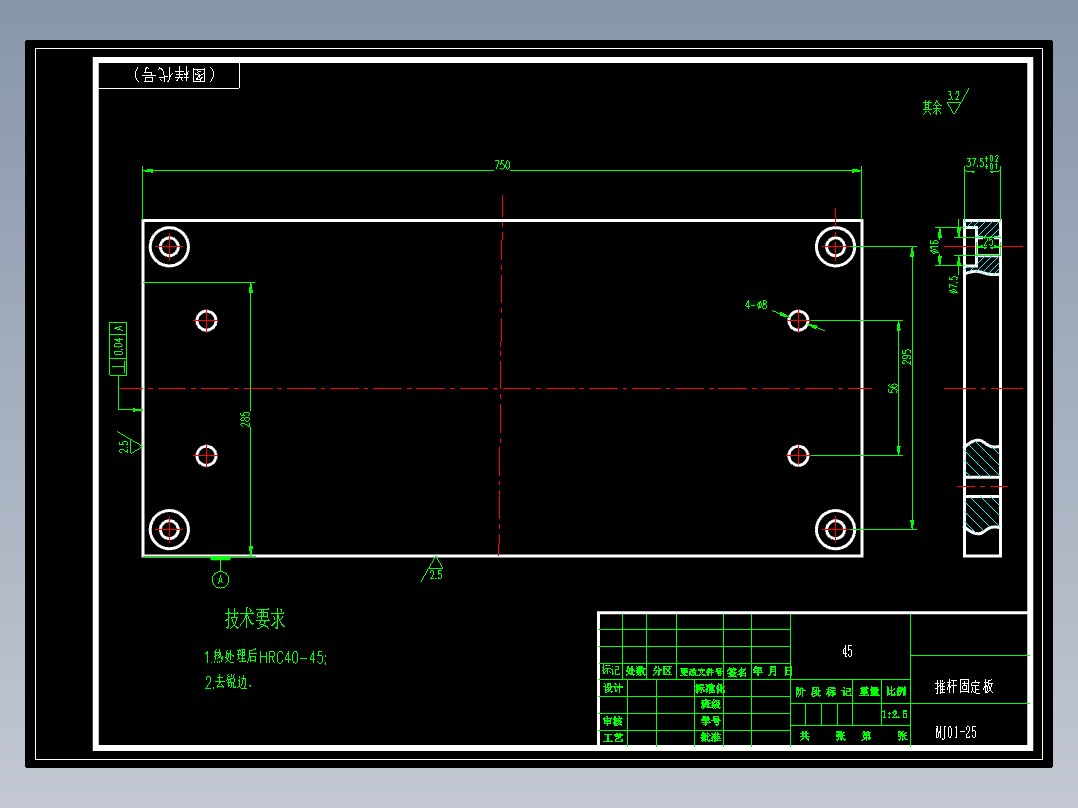Click the part name 推杆固定板

964,686
